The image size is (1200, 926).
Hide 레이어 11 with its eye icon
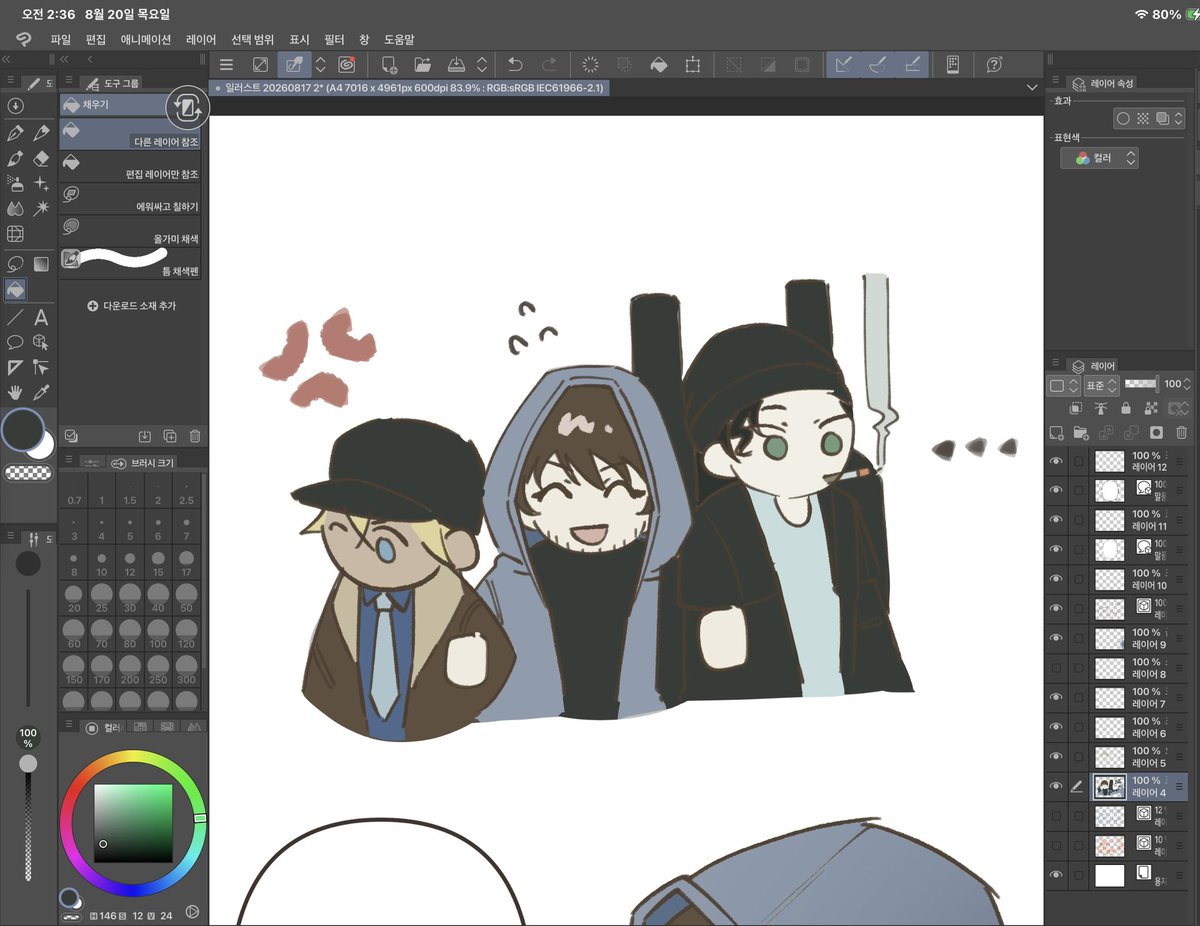tap(1056, 520)
